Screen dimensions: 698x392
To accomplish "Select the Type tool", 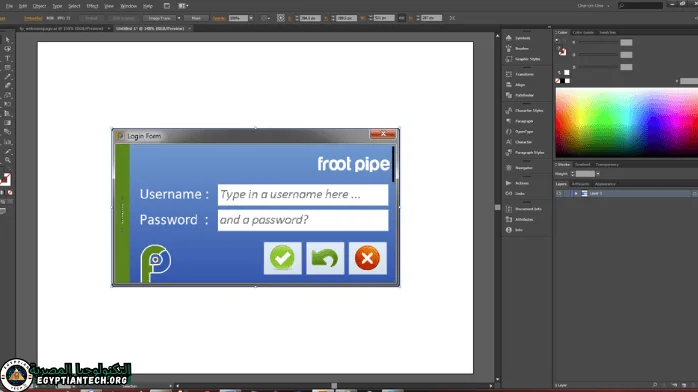I will point(8,58).
